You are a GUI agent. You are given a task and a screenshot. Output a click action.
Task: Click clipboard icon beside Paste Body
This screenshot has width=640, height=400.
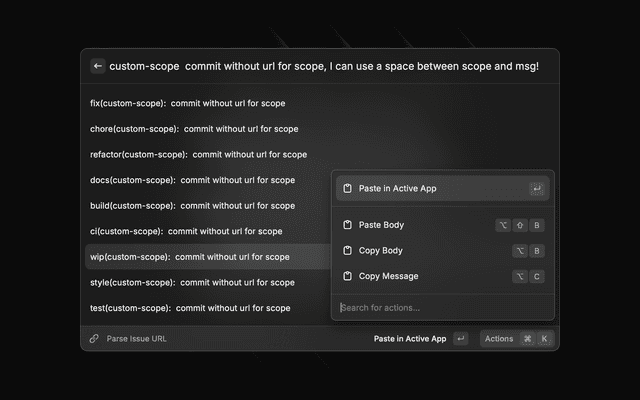[x=346, y=225]
